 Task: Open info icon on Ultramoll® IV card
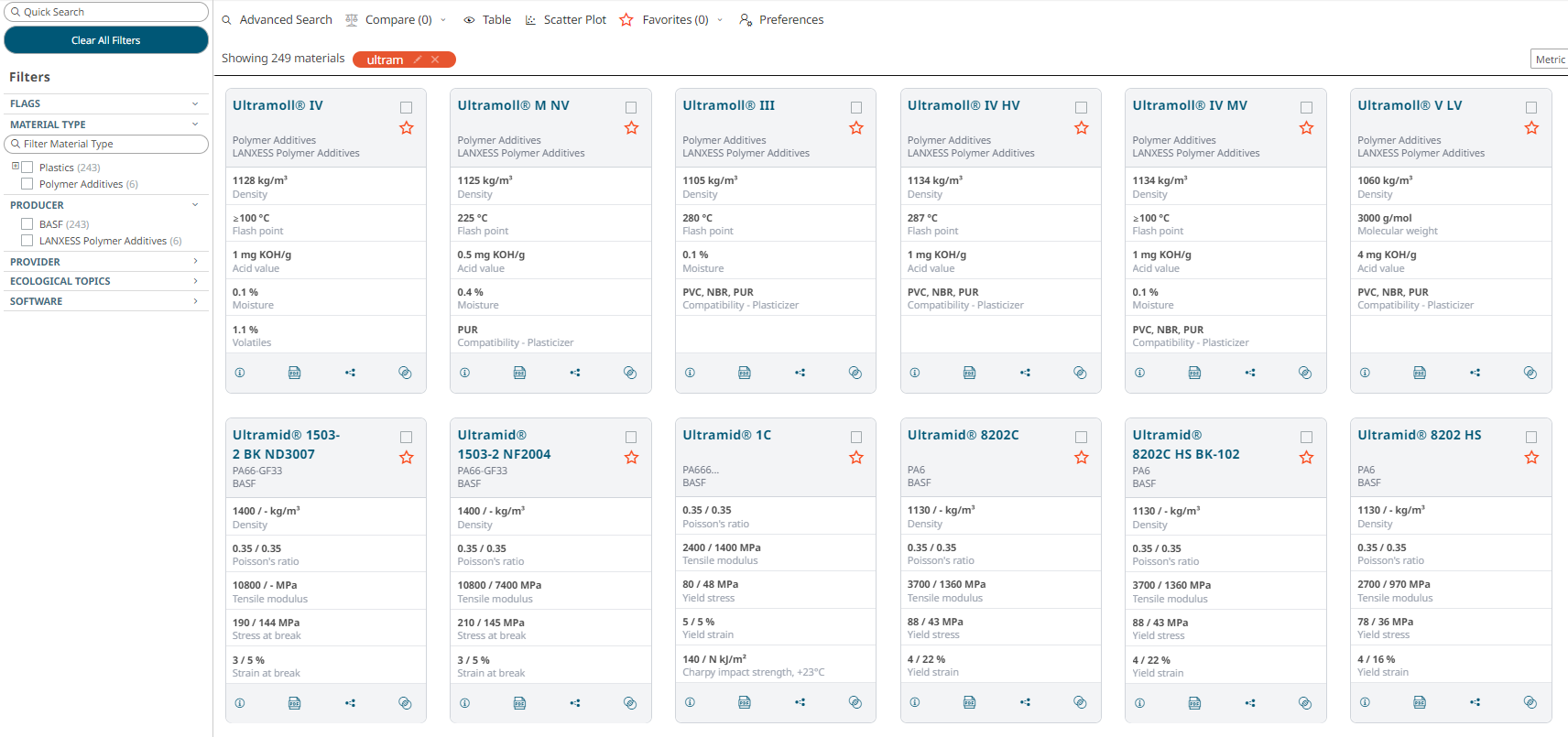click(x=240, y=373)
